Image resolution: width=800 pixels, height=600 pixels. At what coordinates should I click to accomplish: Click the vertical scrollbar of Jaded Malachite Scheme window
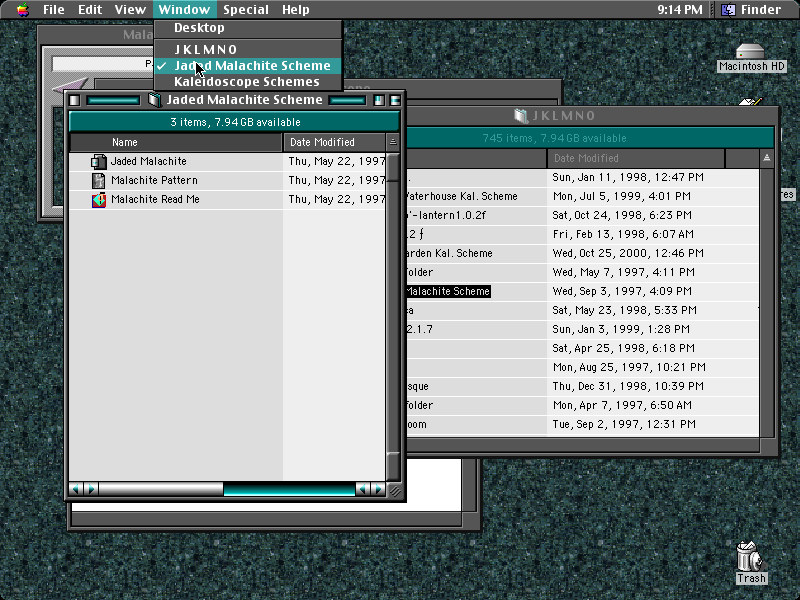point(393,316)
